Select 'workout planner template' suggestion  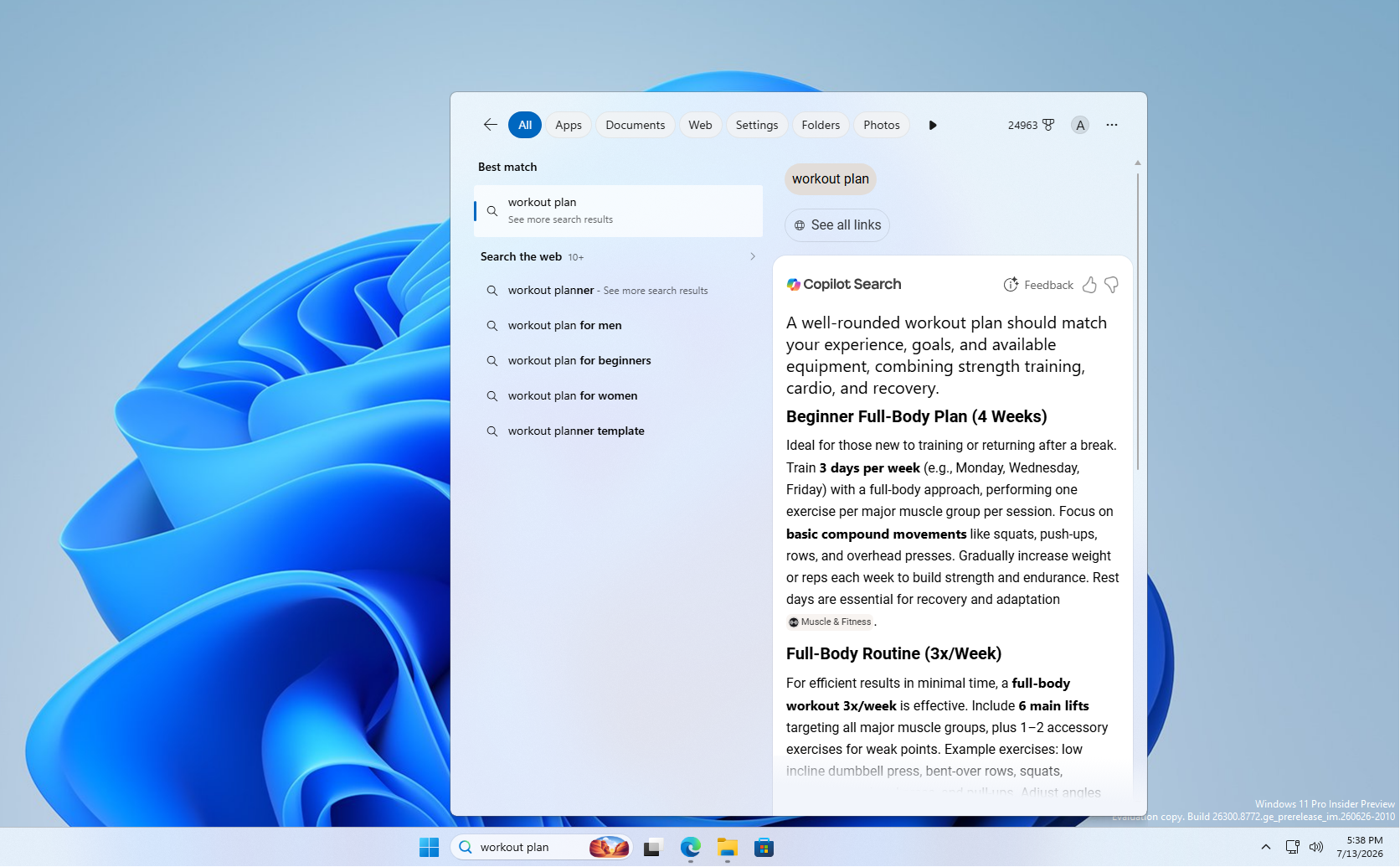click(x=618, y=431)
